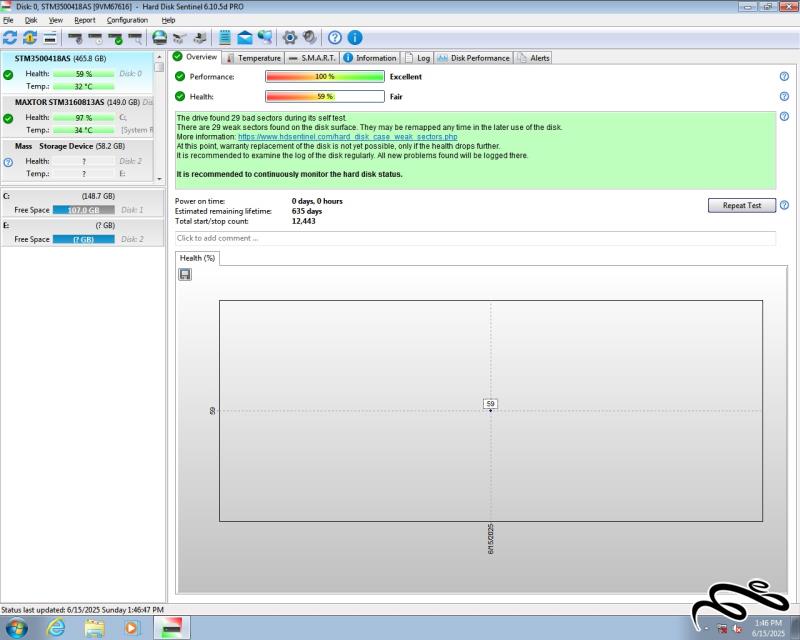
Task: Select the MAXTOR STM3160813AS disk entry
Action: [x=77, y=116]
